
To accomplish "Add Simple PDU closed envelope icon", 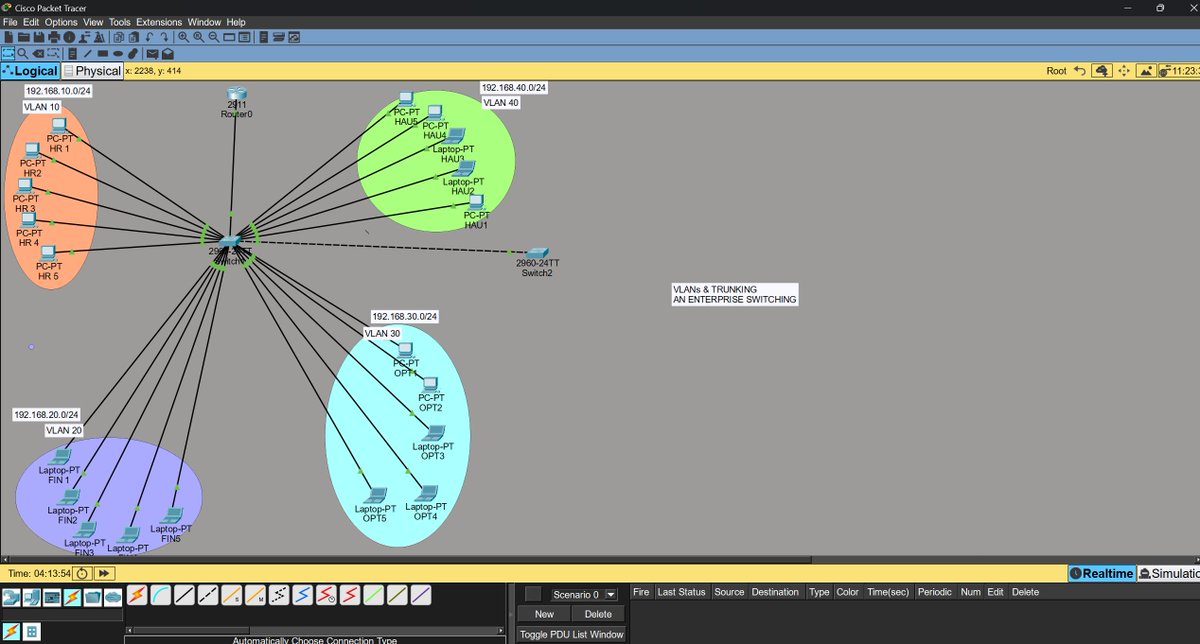I will [x=152, y=53].
